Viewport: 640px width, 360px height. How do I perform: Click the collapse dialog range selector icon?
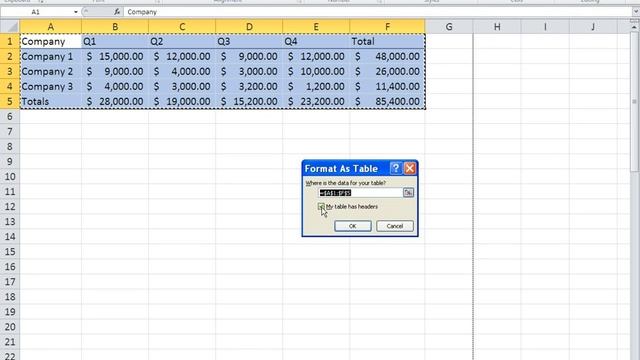click(x=408, y=193)
